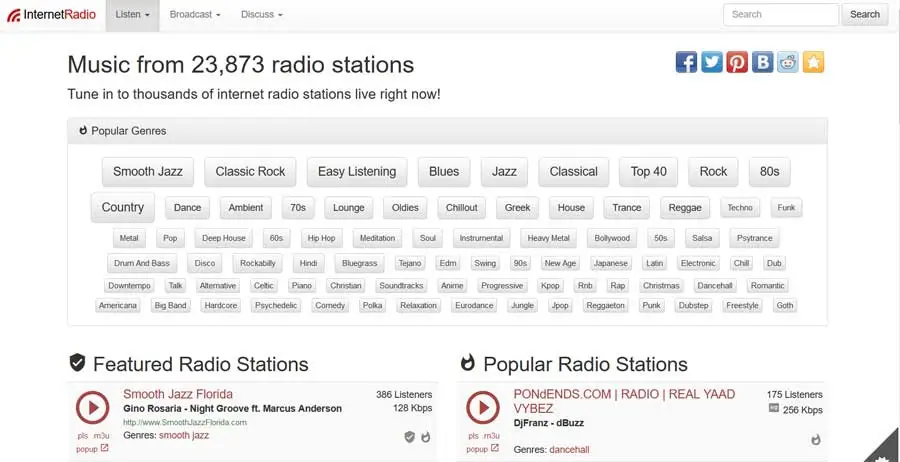The width and height of the screenshot is (900, 462).
Task: Open popup player icon for PONdENDS.COM
Action: point(495,448)
